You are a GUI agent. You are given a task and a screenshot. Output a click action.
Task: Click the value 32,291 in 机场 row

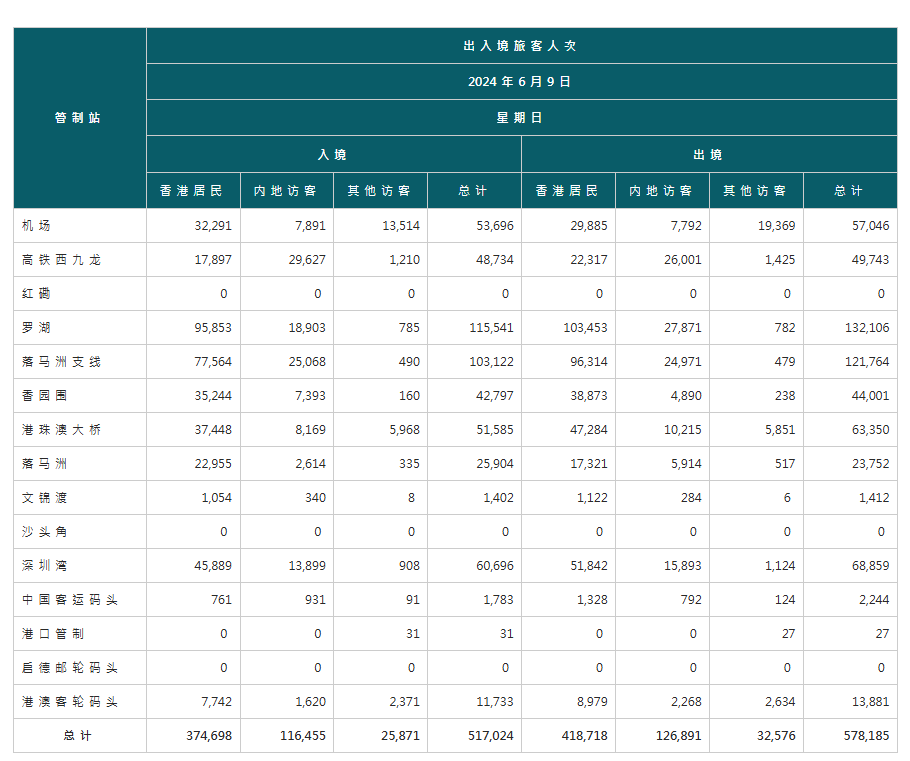193,225
